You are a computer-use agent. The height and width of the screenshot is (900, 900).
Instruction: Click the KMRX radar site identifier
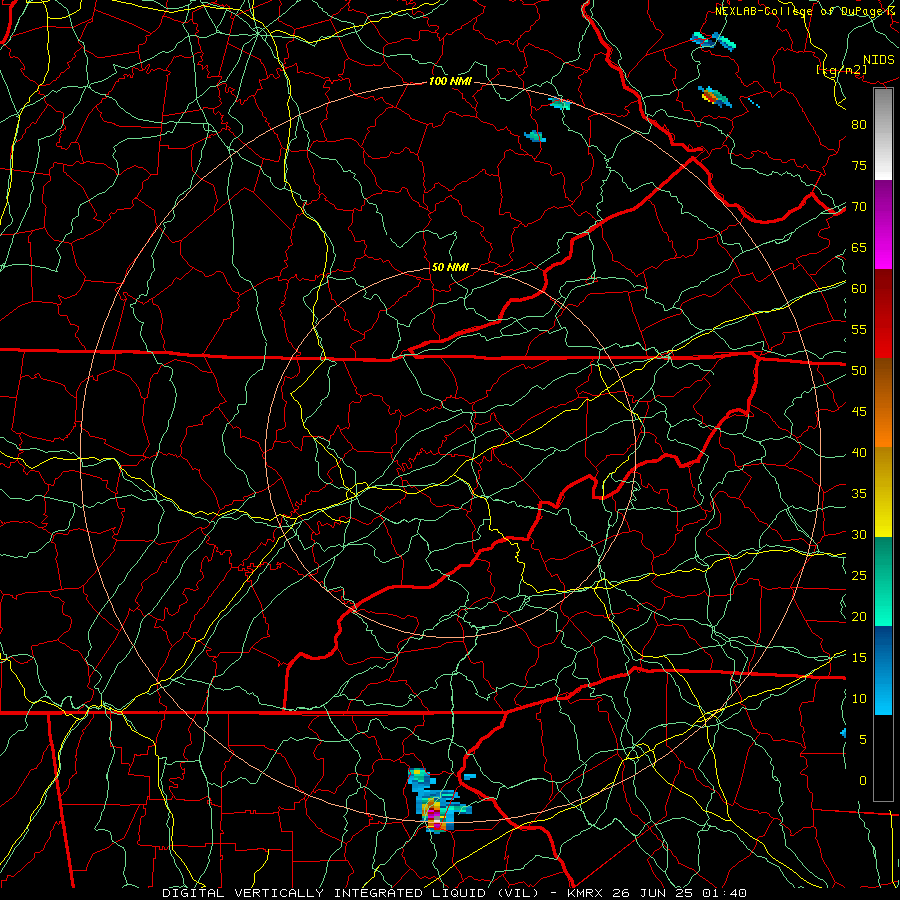587,893
